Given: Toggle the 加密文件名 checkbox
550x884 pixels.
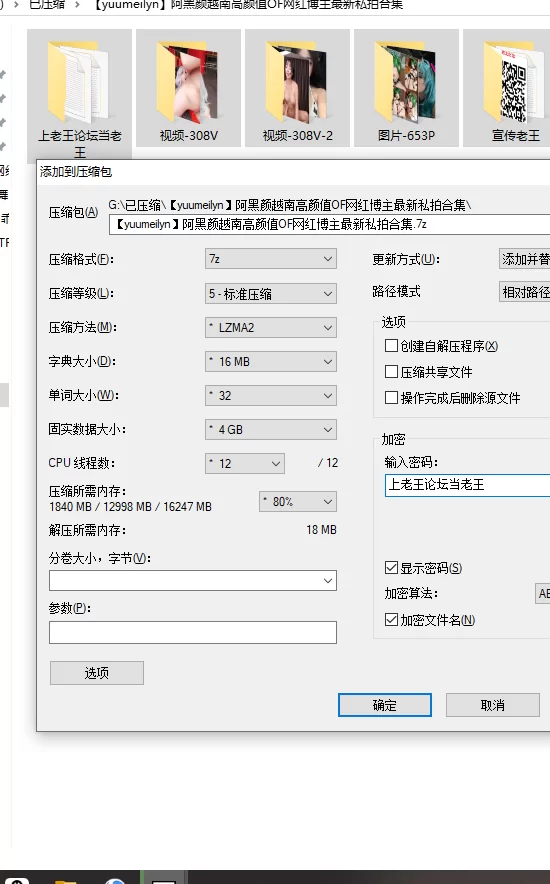Looking at the screenshot, I should 391,620.
